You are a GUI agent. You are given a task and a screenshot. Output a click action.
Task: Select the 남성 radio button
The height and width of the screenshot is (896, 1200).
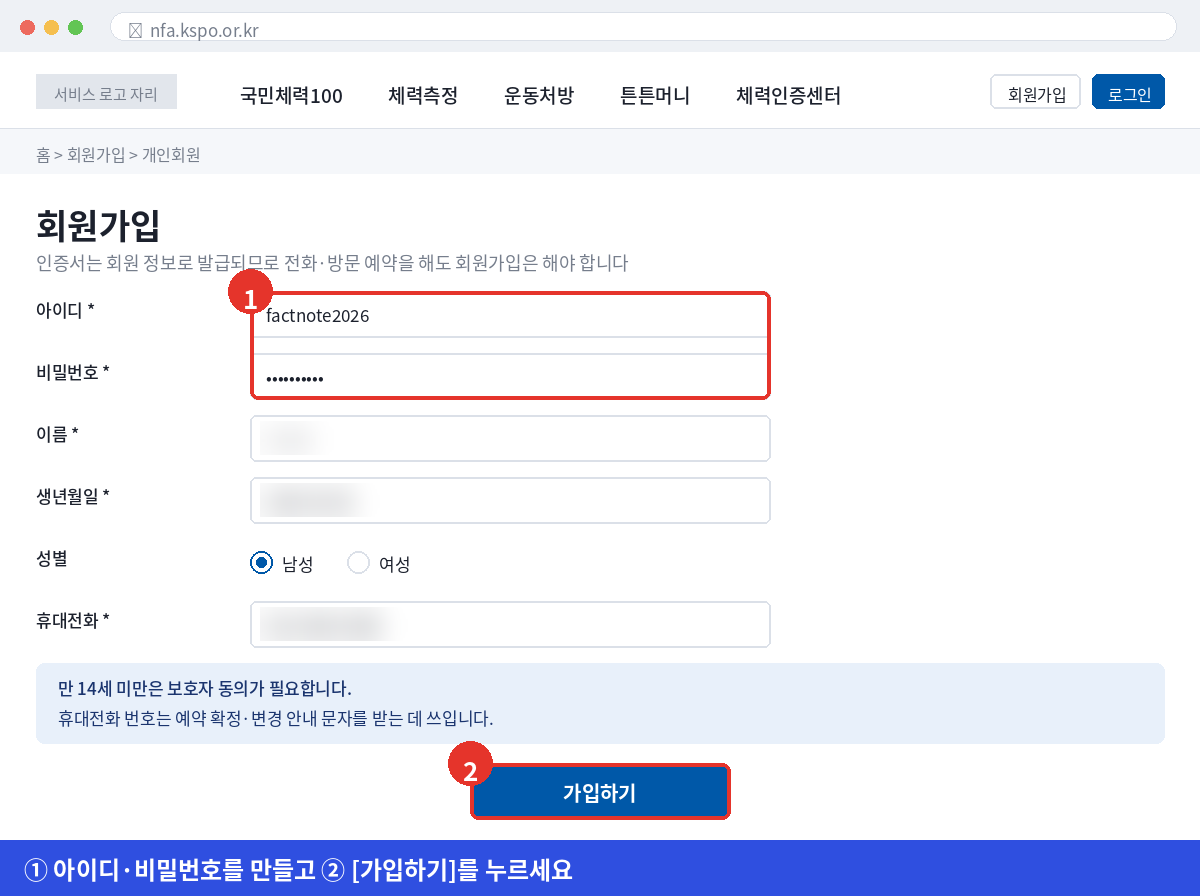[x=261, y=563]
